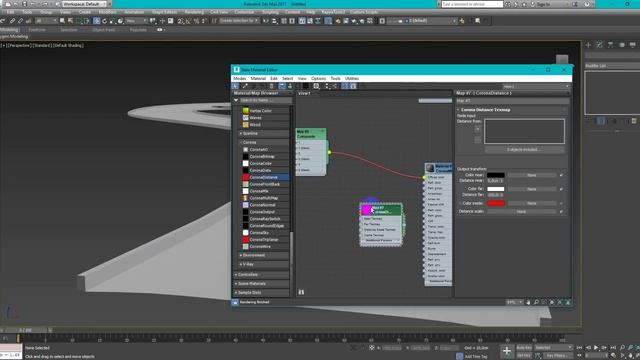Open the Motion command panel tab
This screenshot has height=360, width=640.
[x=621, y=45]
